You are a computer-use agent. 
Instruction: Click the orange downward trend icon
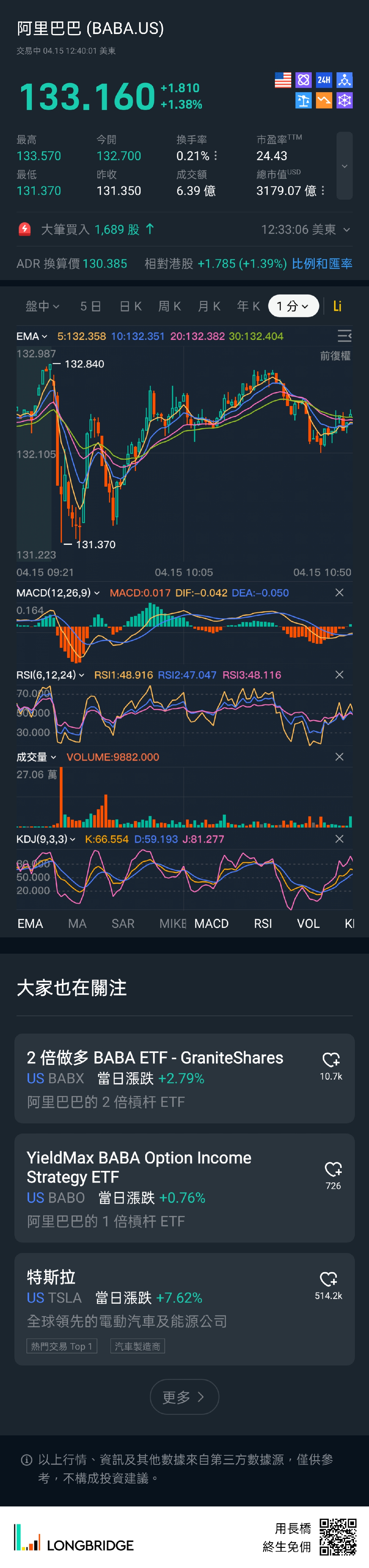[324, 100]
